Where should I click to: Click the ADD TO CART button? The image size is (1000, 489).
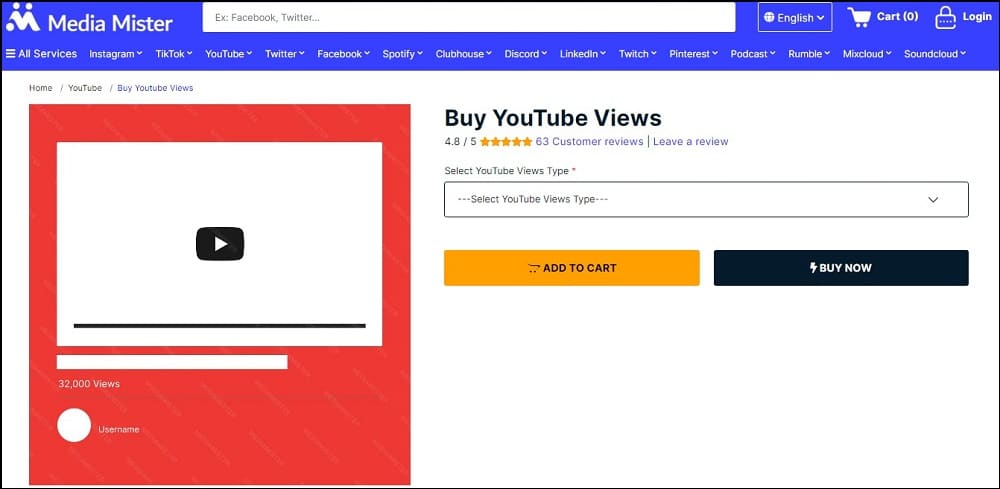coord(571,268)
